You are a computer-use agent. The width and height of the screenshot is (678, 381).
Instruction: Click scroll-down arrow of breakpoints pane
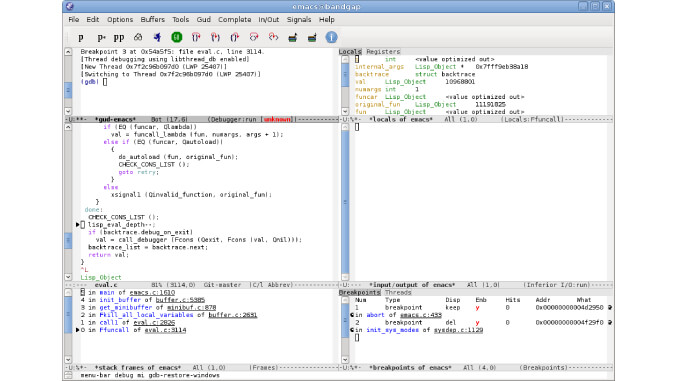345,360
